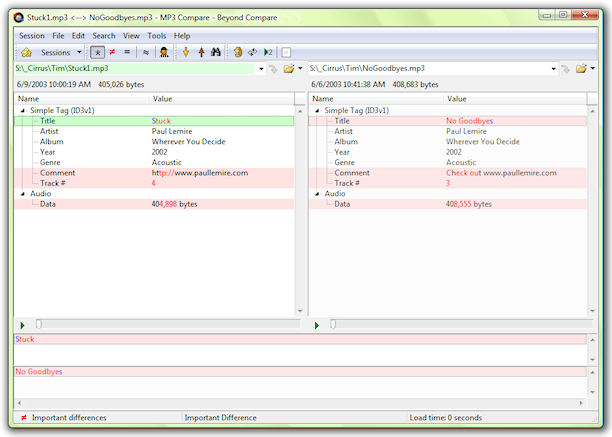Select left Data row 404,898 bytes

[154, 204]
